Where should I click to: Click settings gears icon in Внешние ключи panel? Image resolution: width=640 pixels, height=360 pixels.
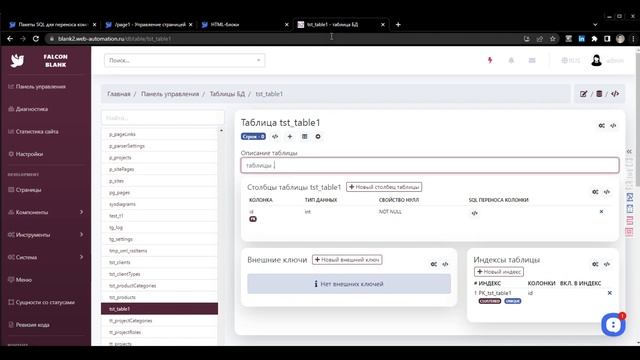pyautogui.click(x=434, y=264)
